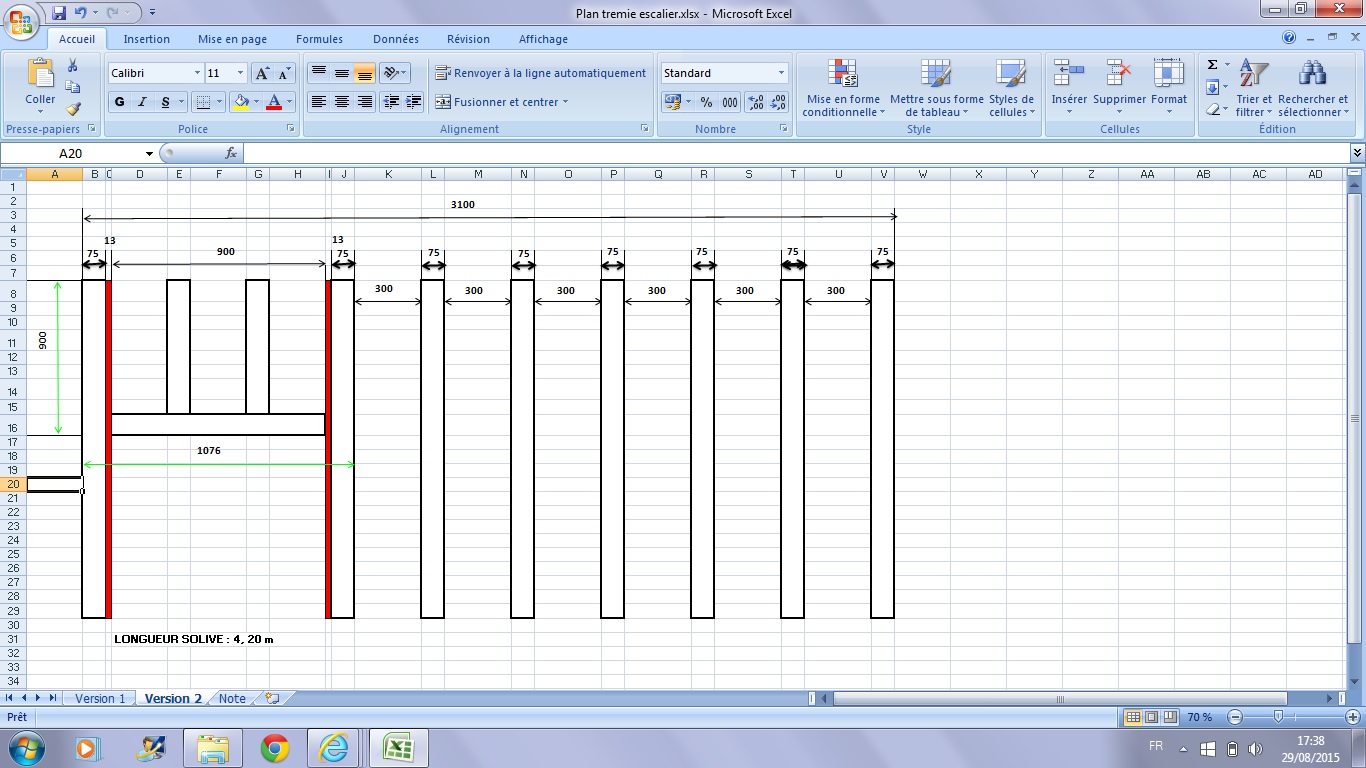Open the Trier et filtrer dropdown

1254,88
